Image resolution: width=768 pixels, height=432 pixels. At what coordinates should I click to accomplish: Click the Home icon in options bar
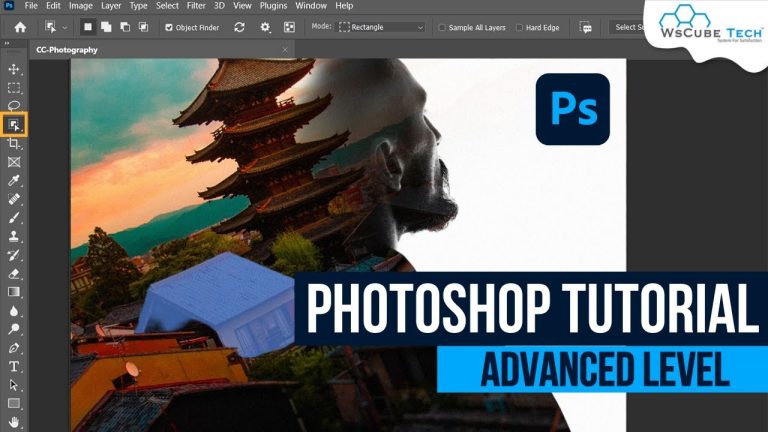[20, 27]
